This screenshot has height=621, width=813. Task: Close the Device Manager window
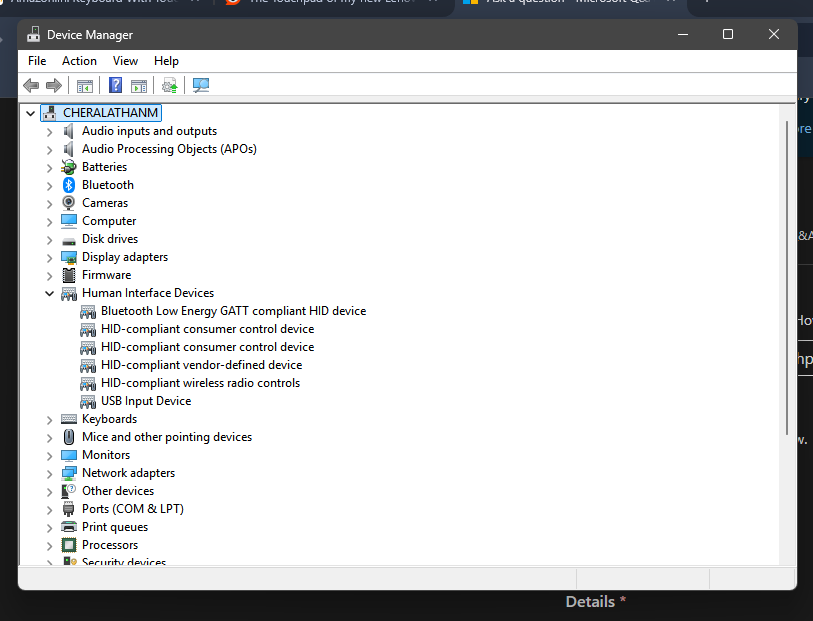tap(774, 34)
